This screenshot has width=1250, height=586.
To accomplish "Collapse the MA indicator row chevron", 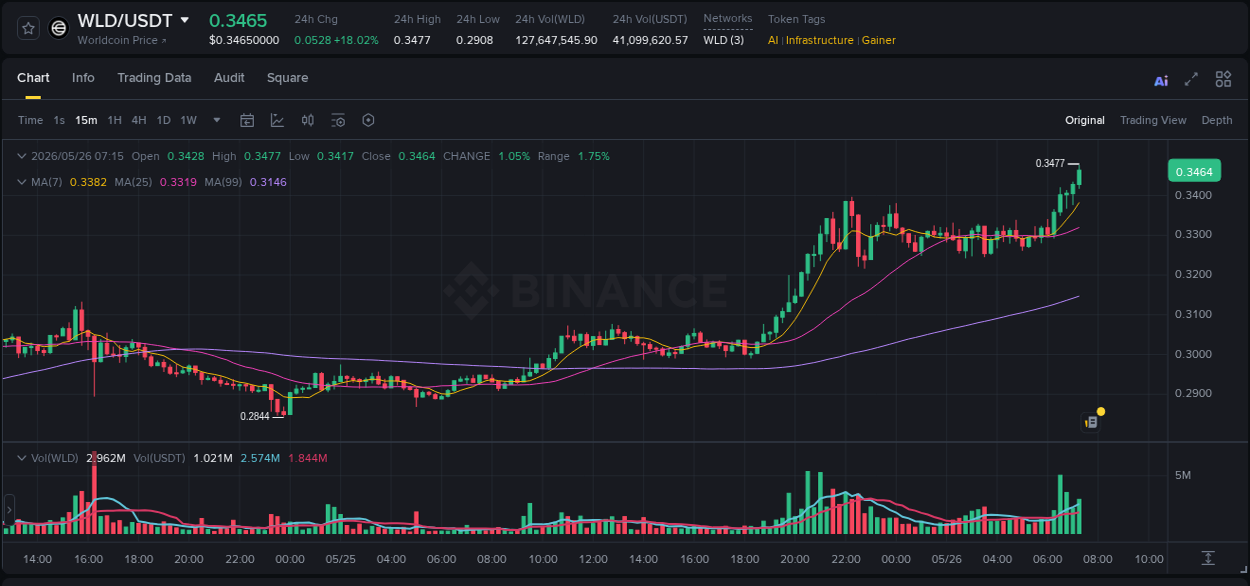I will click(x=22, y=182).
